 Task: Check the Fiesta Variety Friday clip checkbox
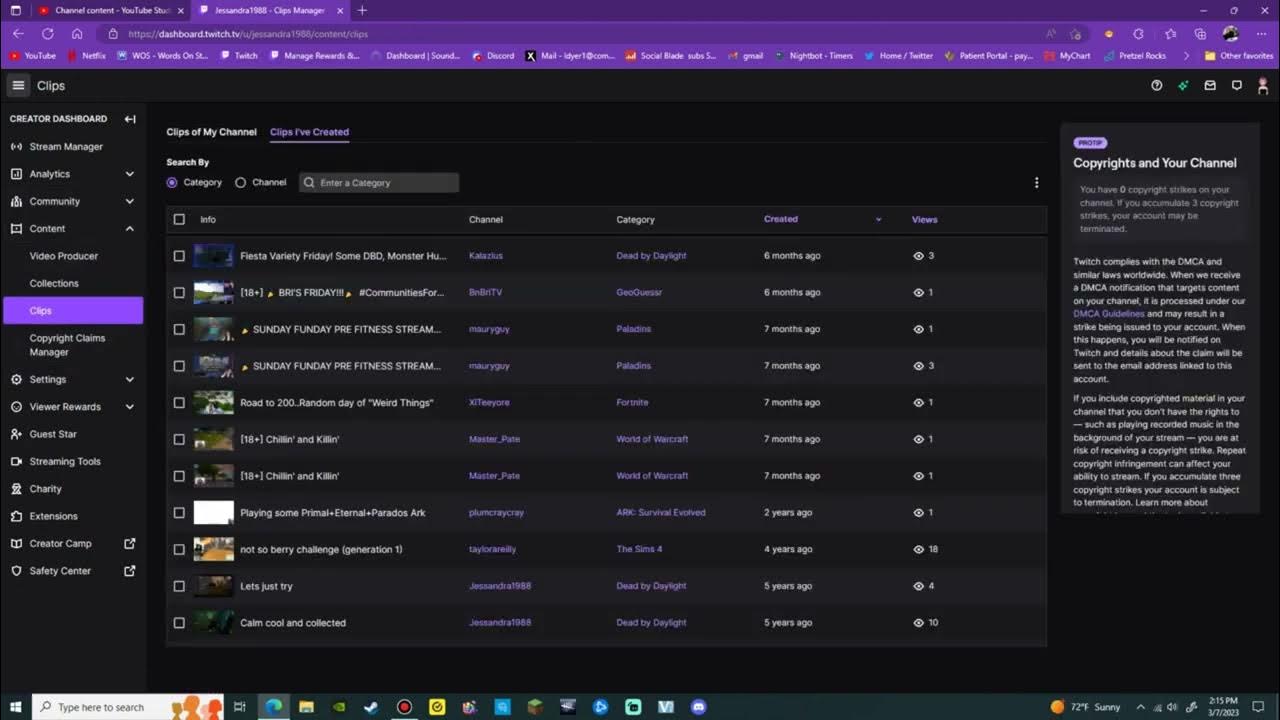tap(179, 256)
